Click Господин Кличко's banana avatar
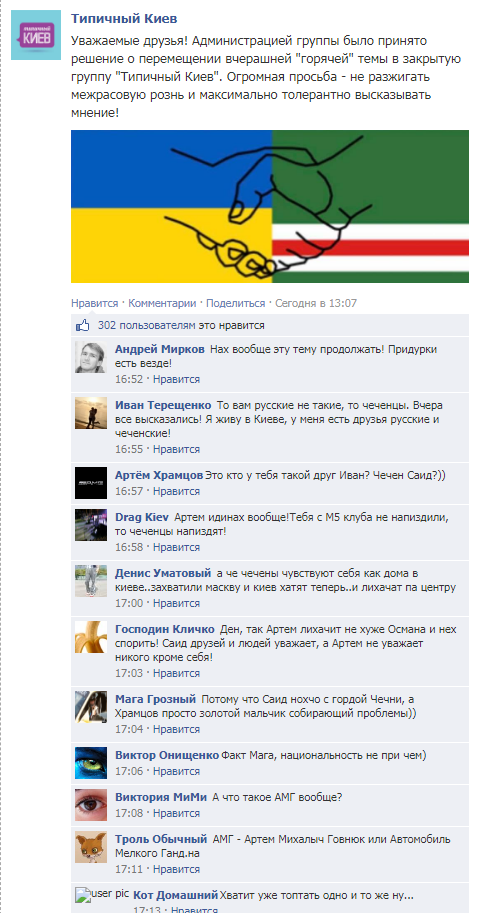 91,636
